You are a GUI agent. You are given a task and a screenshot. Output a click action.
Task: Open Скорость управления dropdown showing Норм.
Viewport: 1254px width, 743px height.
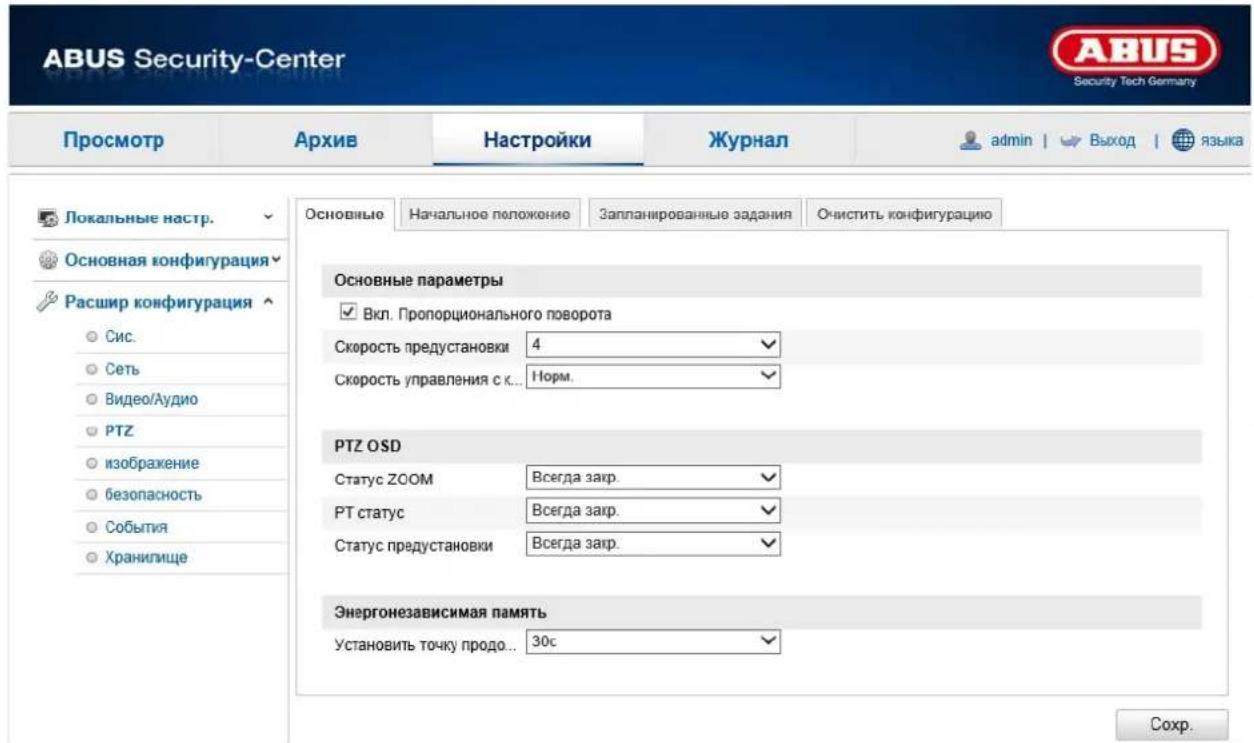pos(652,376)
